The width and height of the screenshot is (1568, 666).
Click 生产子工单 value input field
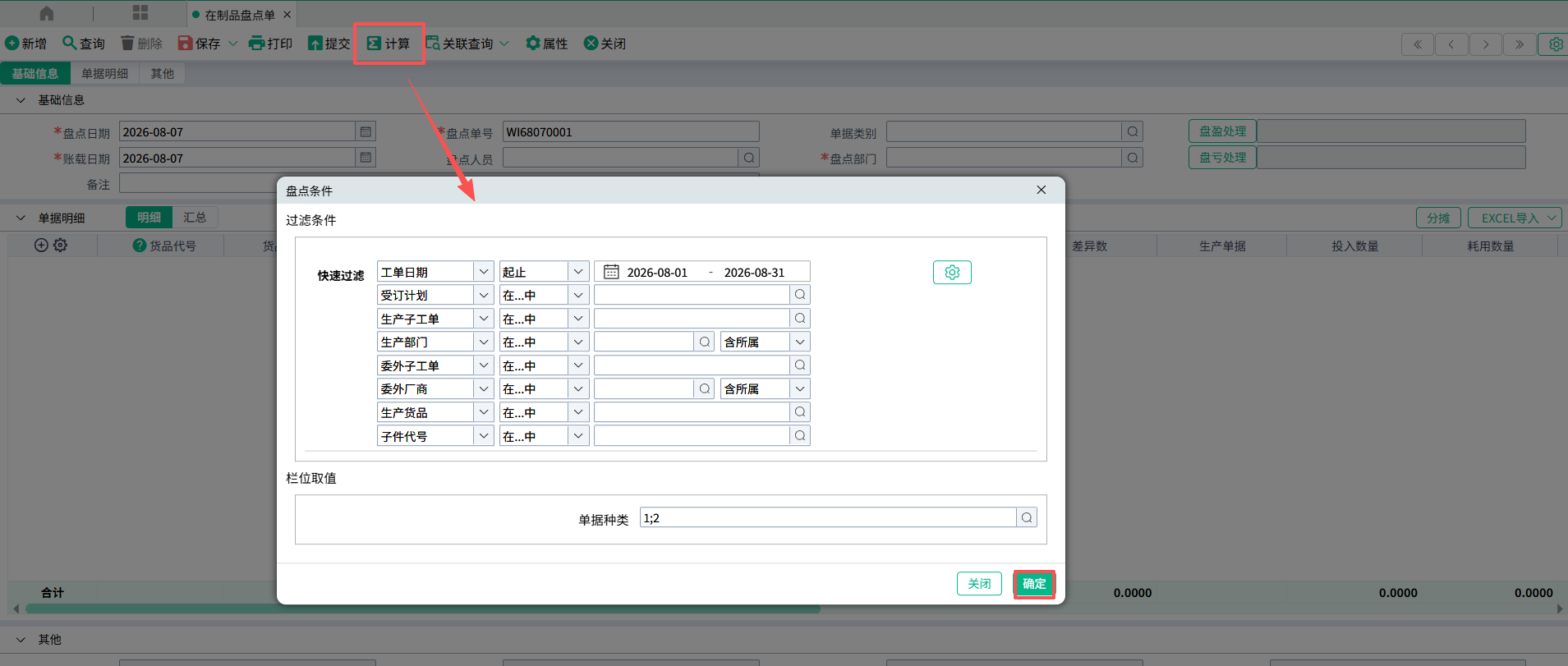[x=692, y=319]
